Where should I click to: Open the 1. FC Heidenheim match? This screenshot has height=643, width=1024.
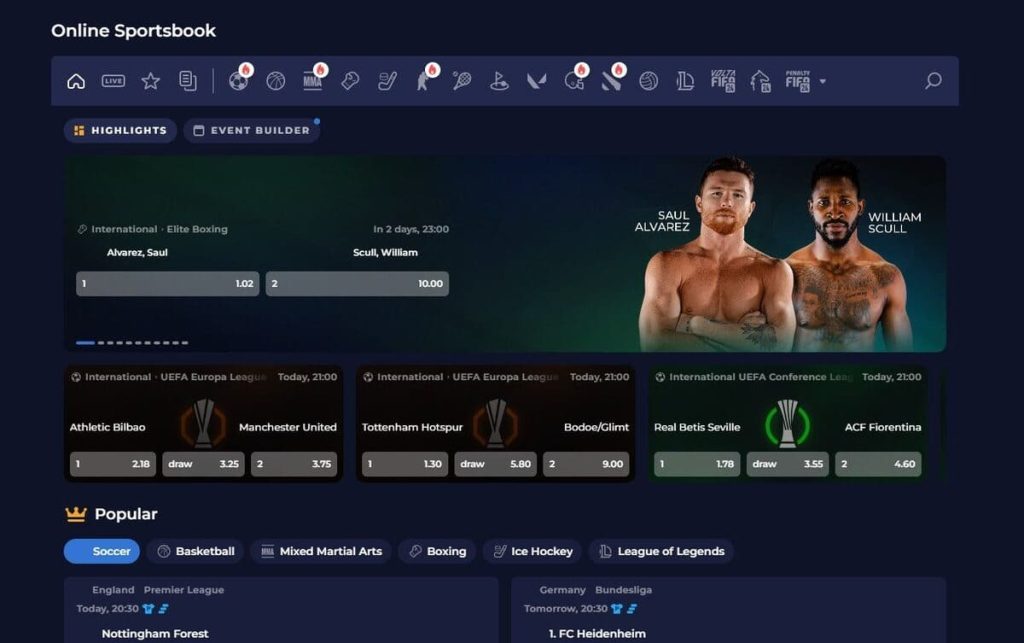coord(597,634)
